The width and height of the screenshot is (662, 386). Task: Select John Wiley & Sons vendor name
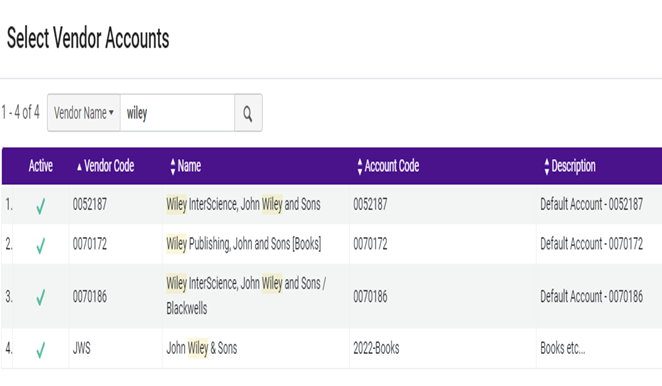(x=201, y=348)
